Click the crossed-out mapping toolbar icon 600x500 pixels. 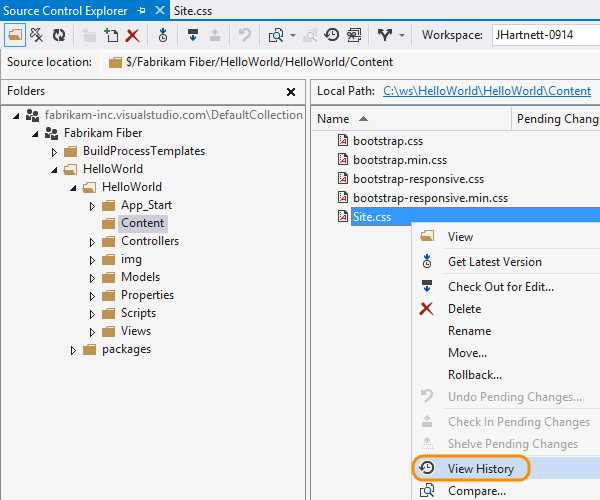coord(37,35)
